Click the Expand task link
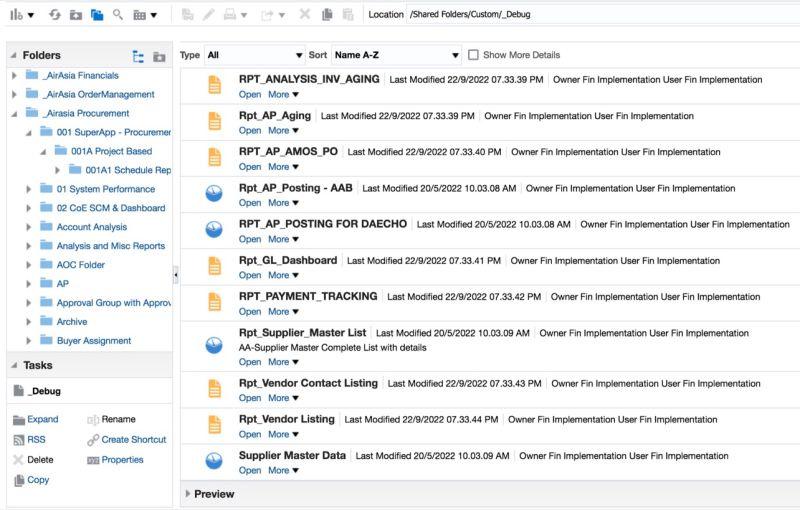This screenshot has height=510, width=800. point(43,419)
